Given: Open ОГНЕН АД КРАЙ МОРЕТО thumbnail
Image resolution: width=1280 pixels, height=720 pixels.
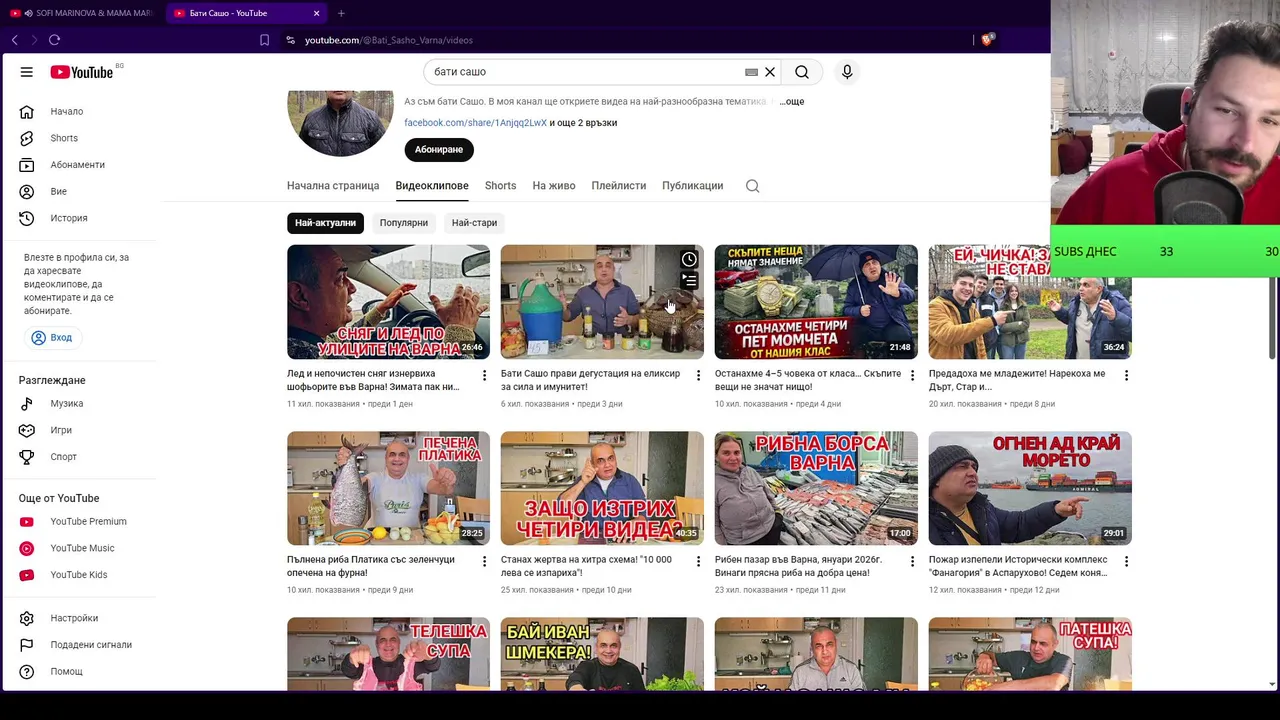Looking at the screenshot, I should click(x=1030, y=488).
